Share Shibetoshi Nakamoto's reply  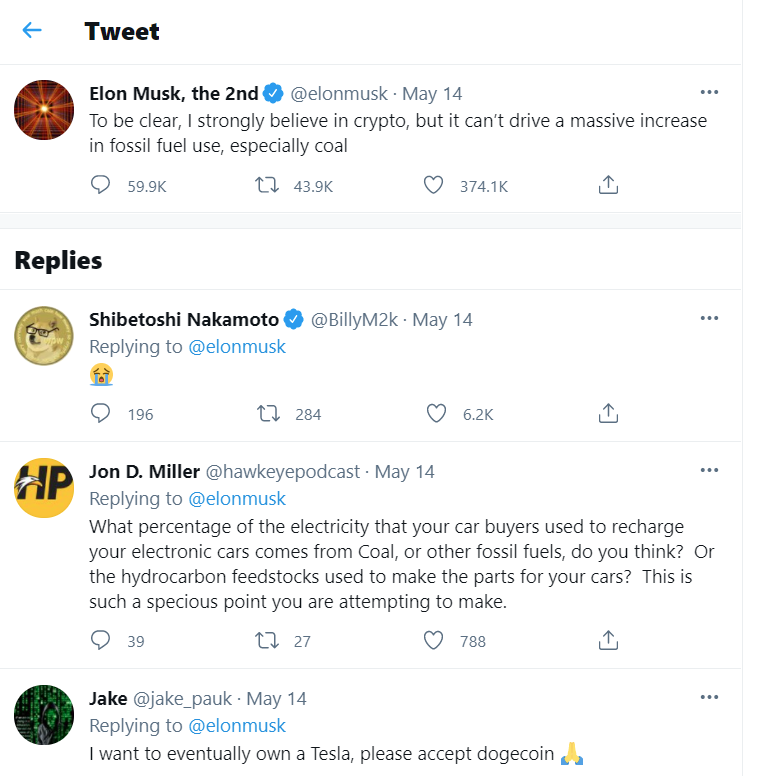click(x=608, y=413)
